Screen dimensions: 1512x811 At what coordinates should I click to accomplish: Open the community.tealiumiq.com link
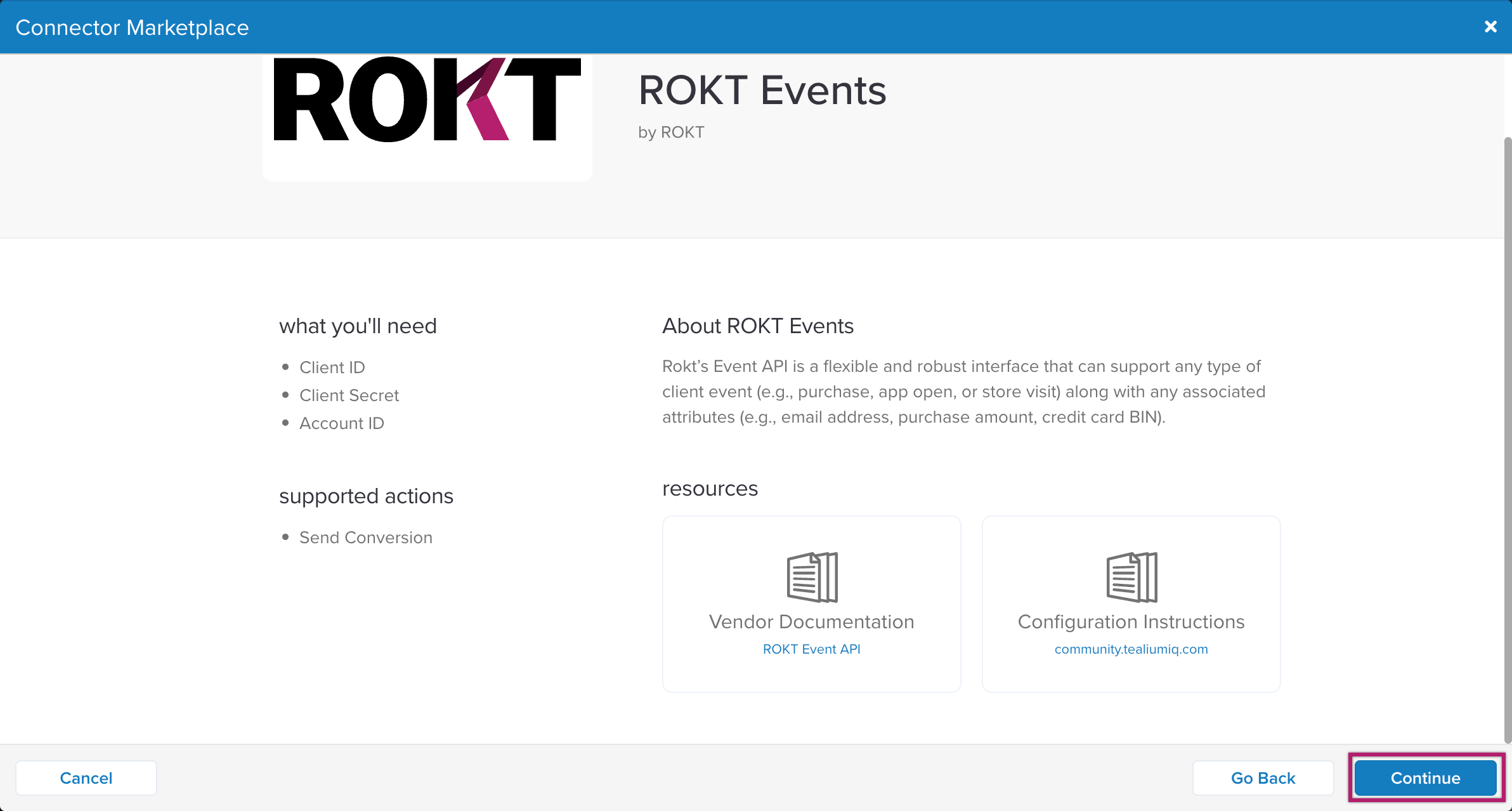coord(1131,649)
